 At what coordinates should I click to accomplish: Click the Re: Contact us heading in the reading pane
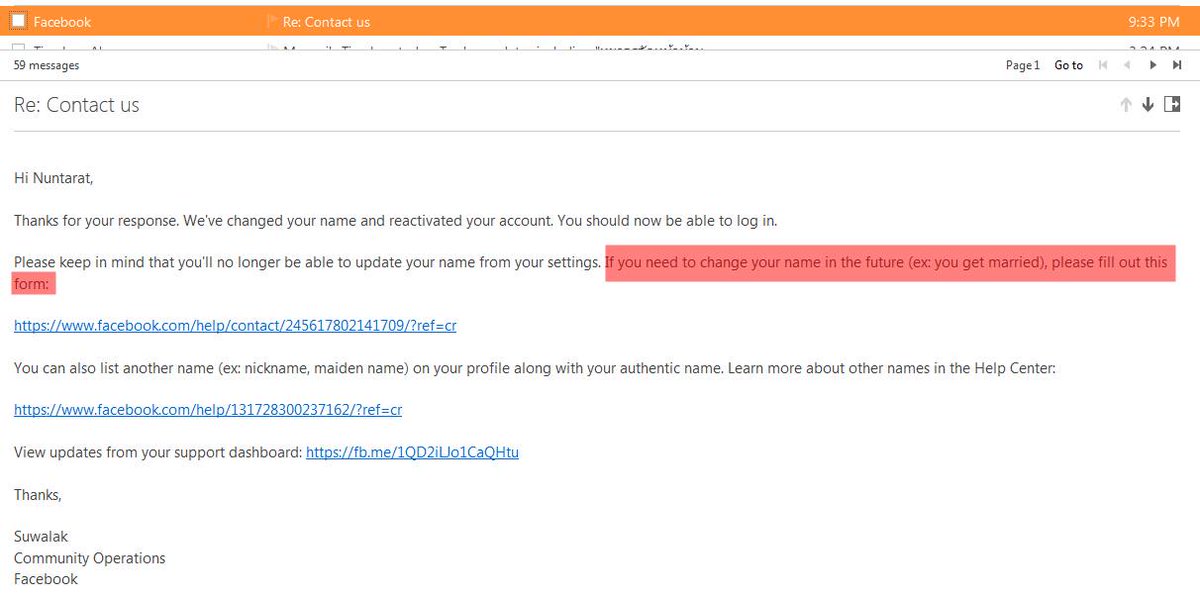coord(77,105)
